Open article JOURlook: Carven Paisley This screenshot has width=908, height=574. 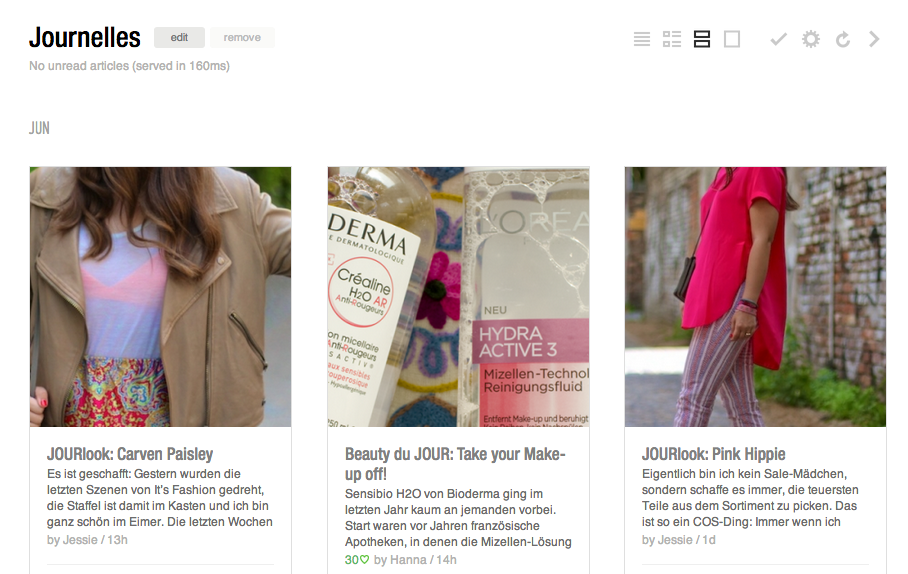click(x=130, y=454)
